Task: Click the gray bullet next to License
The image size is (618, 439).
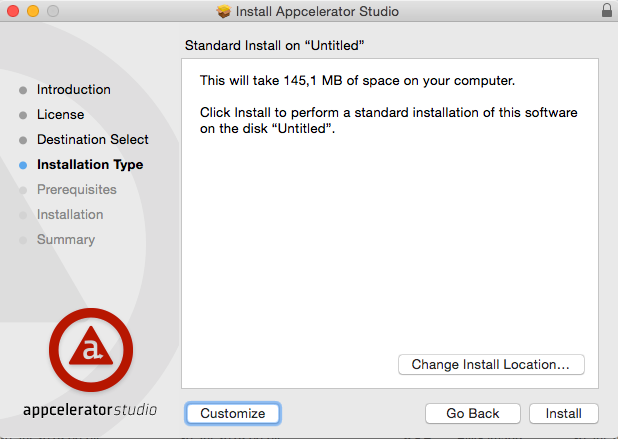Action: tap(23, 115)
